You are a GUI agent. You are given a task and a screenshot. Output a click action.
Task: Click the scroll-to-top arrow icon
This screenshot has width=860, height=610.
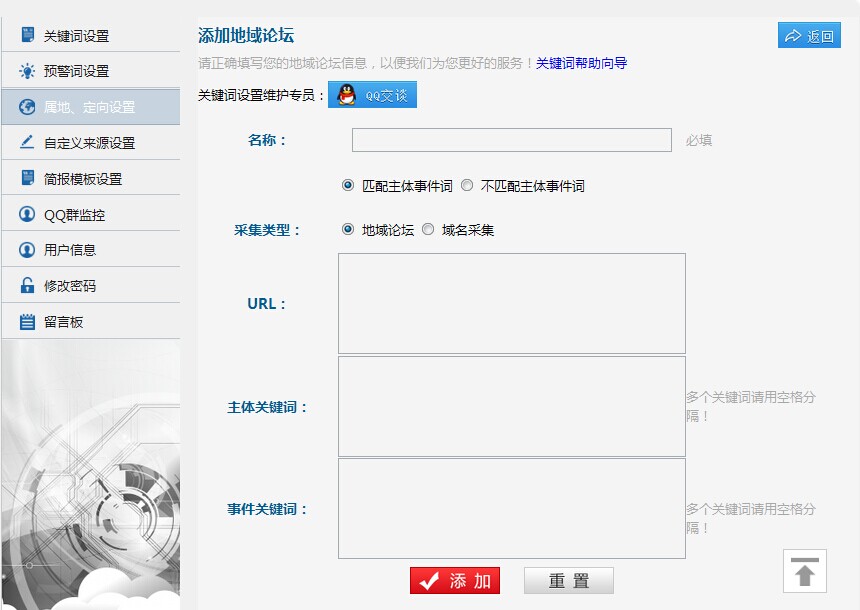tap(804, 571)
